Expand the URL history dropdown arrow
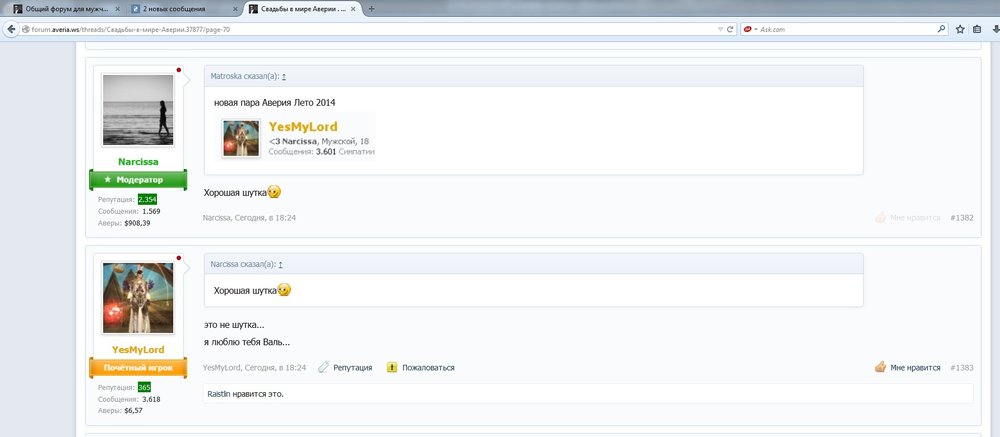Screen dimensions: 1000x437 point(720,29)
